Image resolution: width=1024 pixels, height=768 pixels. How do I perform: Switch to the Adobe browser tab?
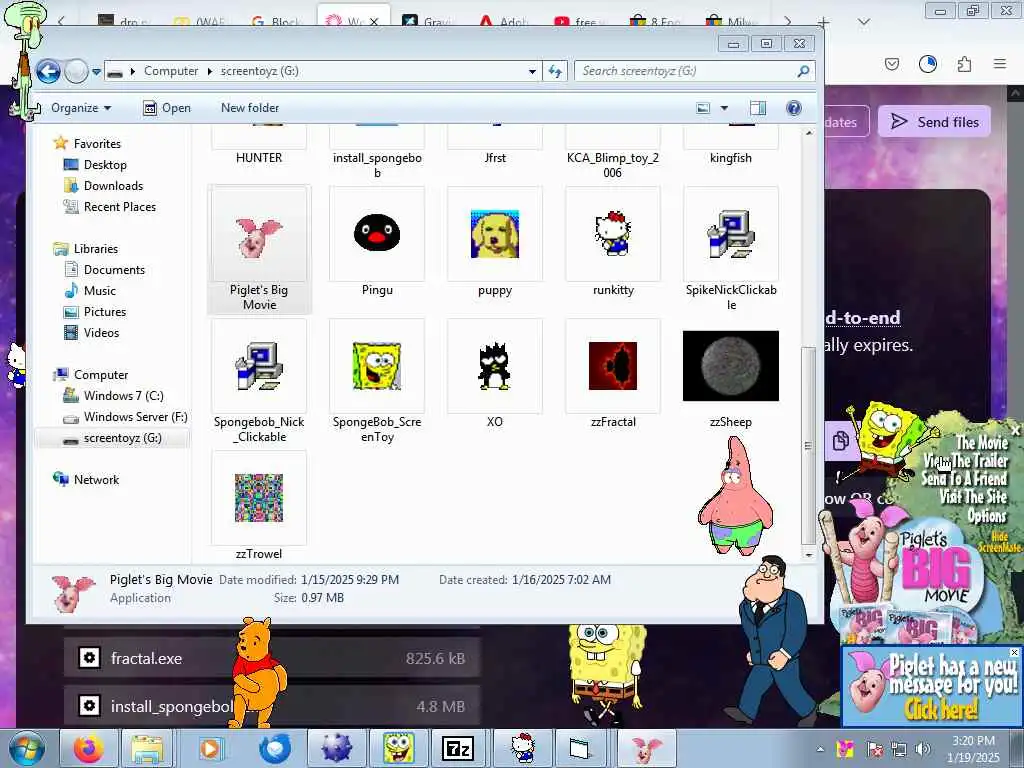point(504,22)
